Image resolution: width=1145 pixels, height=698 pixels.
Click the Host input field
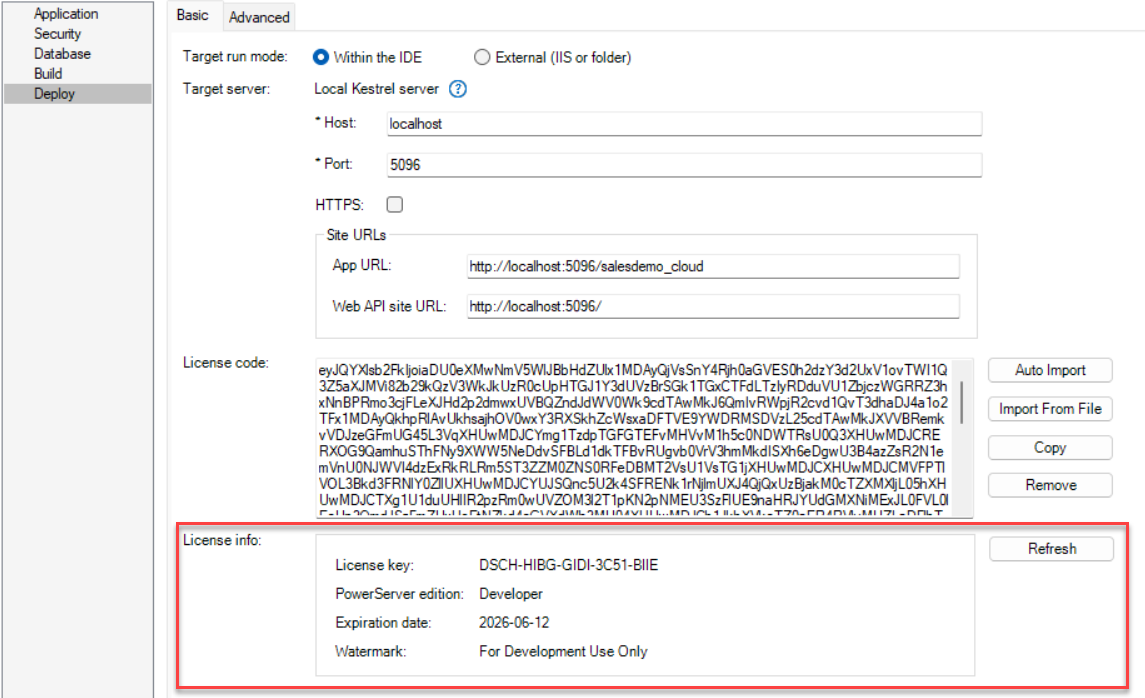click(x=683, y=124)
